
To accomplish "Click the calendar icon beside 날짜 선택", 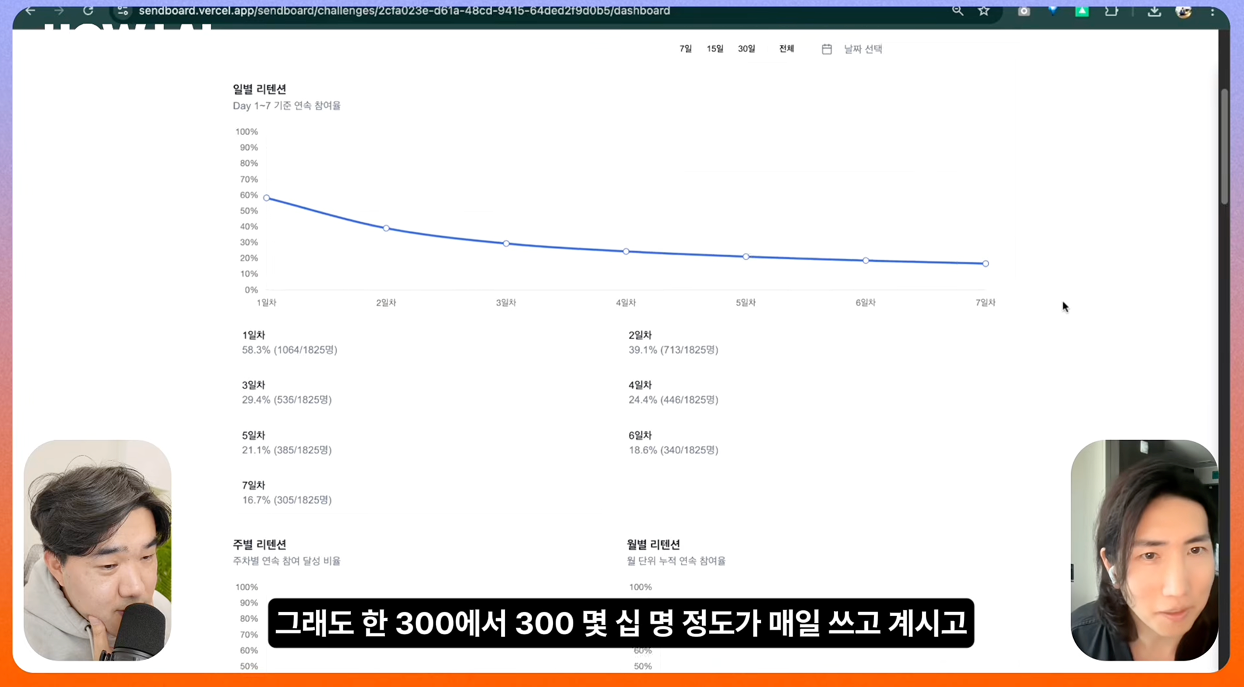I will point(826,48).
